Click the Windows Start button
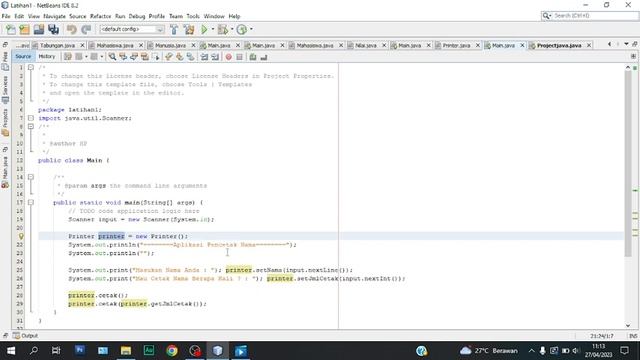The width and height of the screenshot is (640, 360). pos(11,351)
